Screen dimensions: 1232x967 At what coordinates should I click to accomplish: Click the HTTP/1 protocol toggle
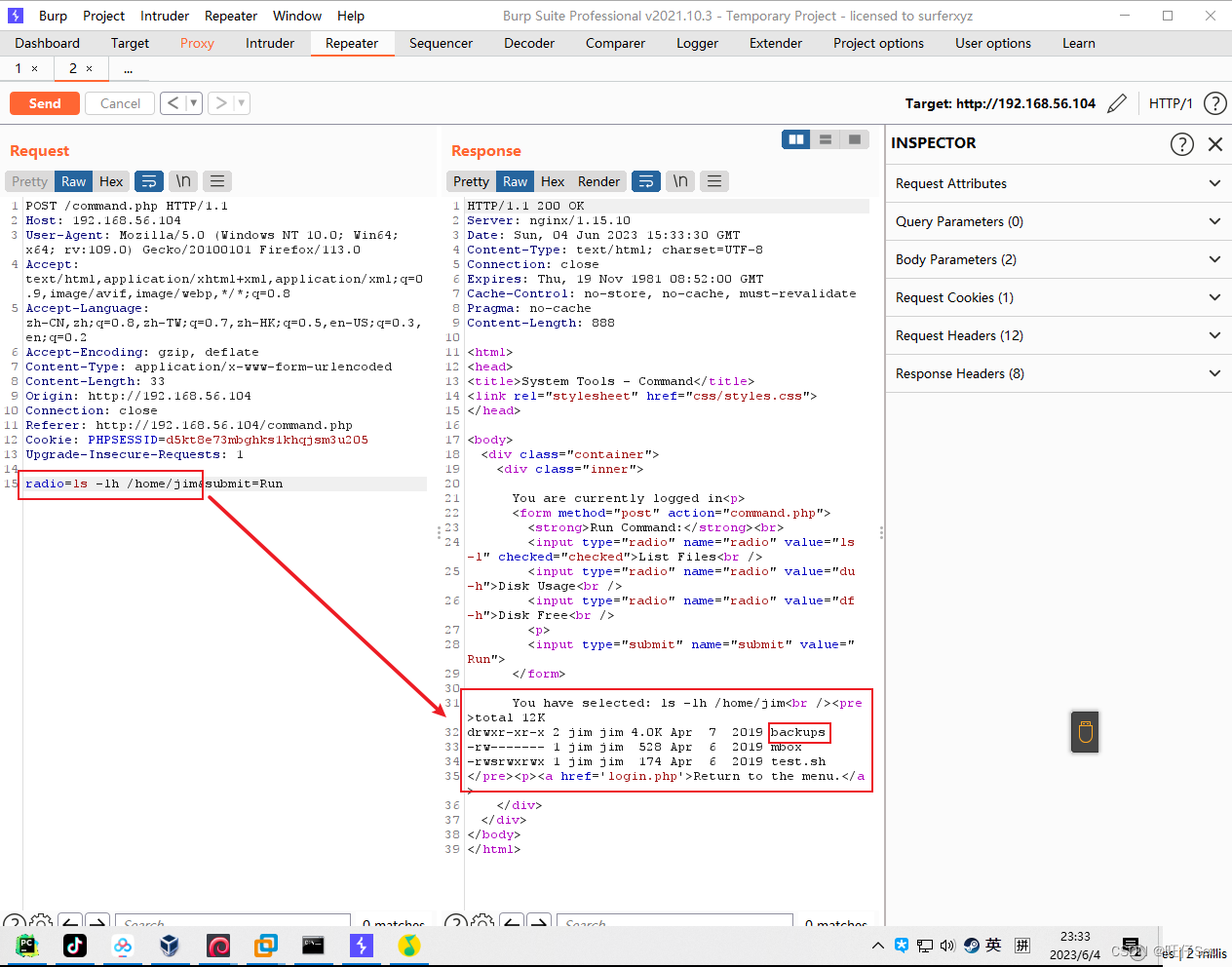click(1171, 103)
